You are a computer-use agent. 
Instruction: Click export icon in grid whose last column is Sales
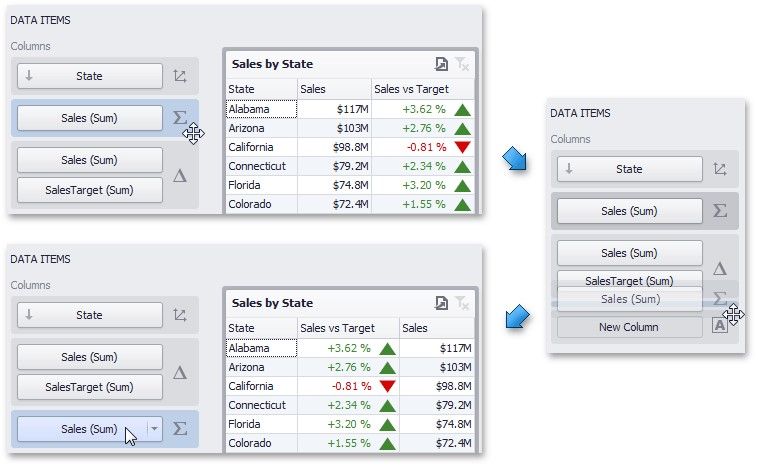441,303
